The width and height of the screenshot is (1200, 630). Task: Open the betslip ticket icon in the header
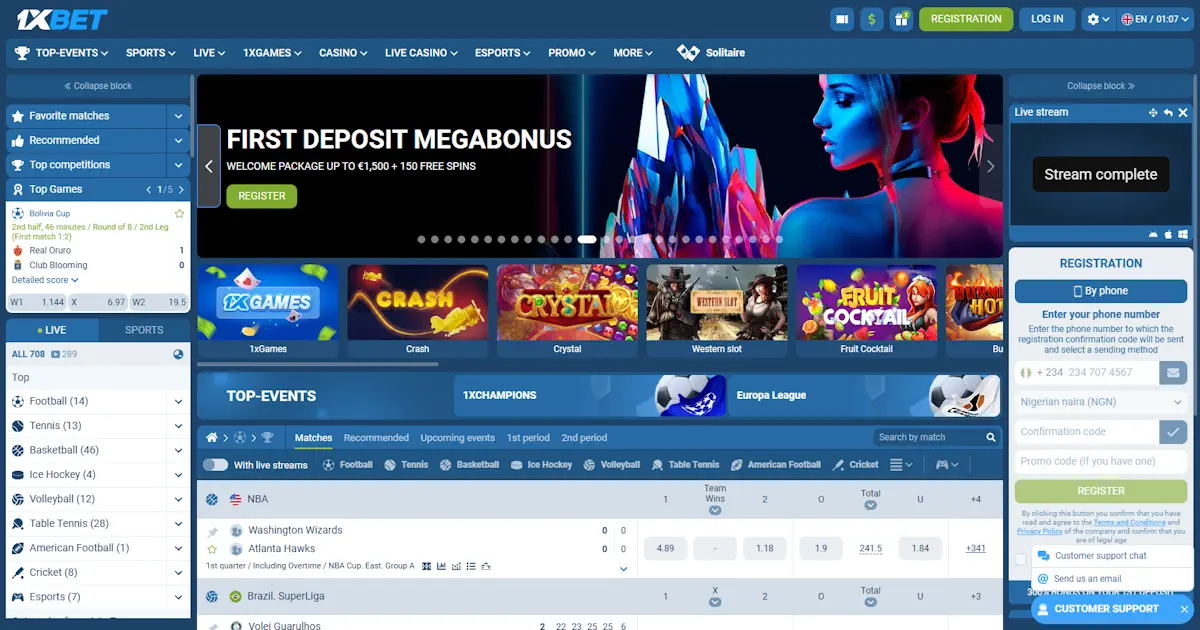pos(842,18)
